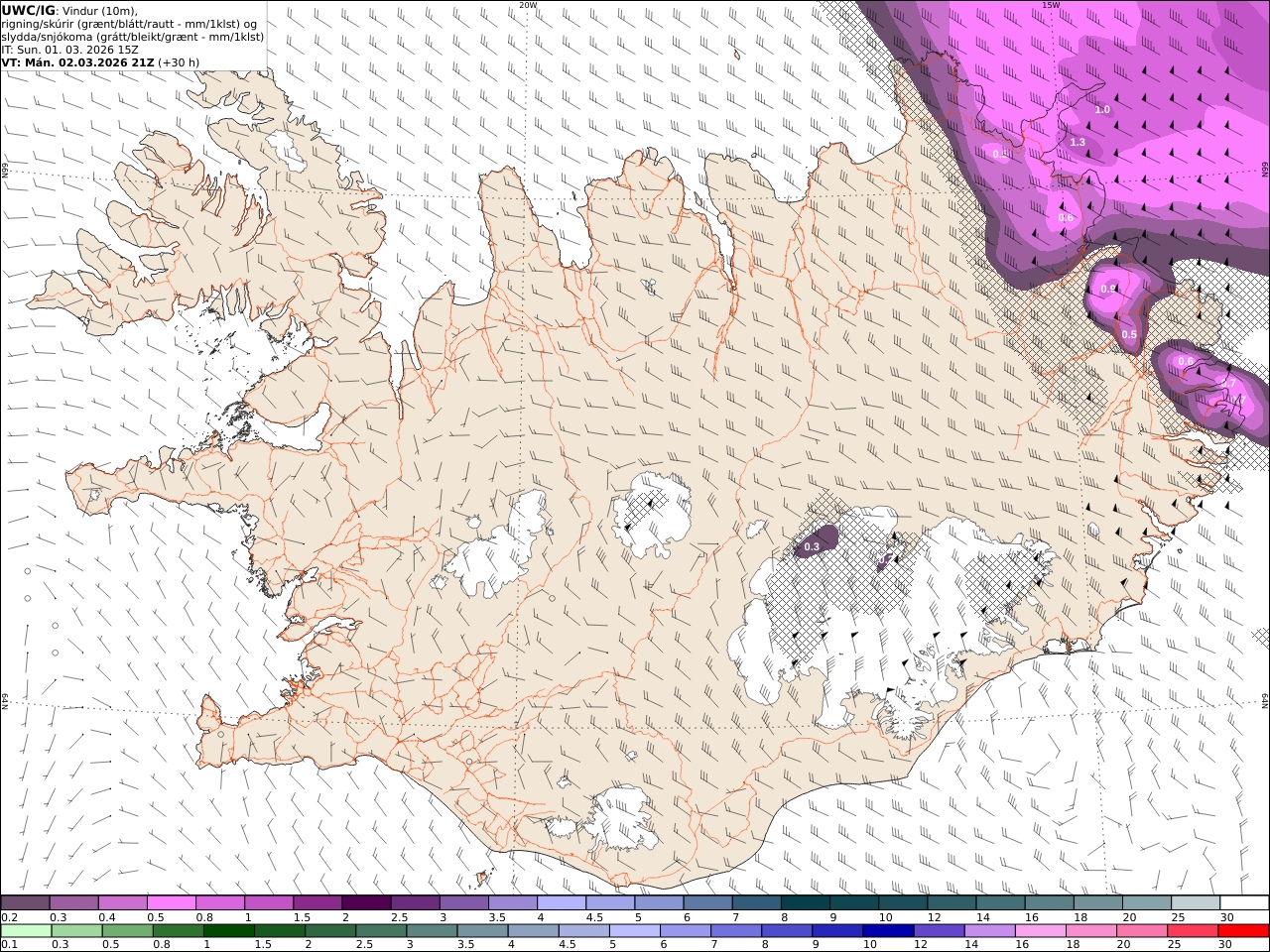This screenshot has width=1270, height=952.
Task: Pick the light pink 16–18 rain legend swatch
Action: tap(1040, 931)
